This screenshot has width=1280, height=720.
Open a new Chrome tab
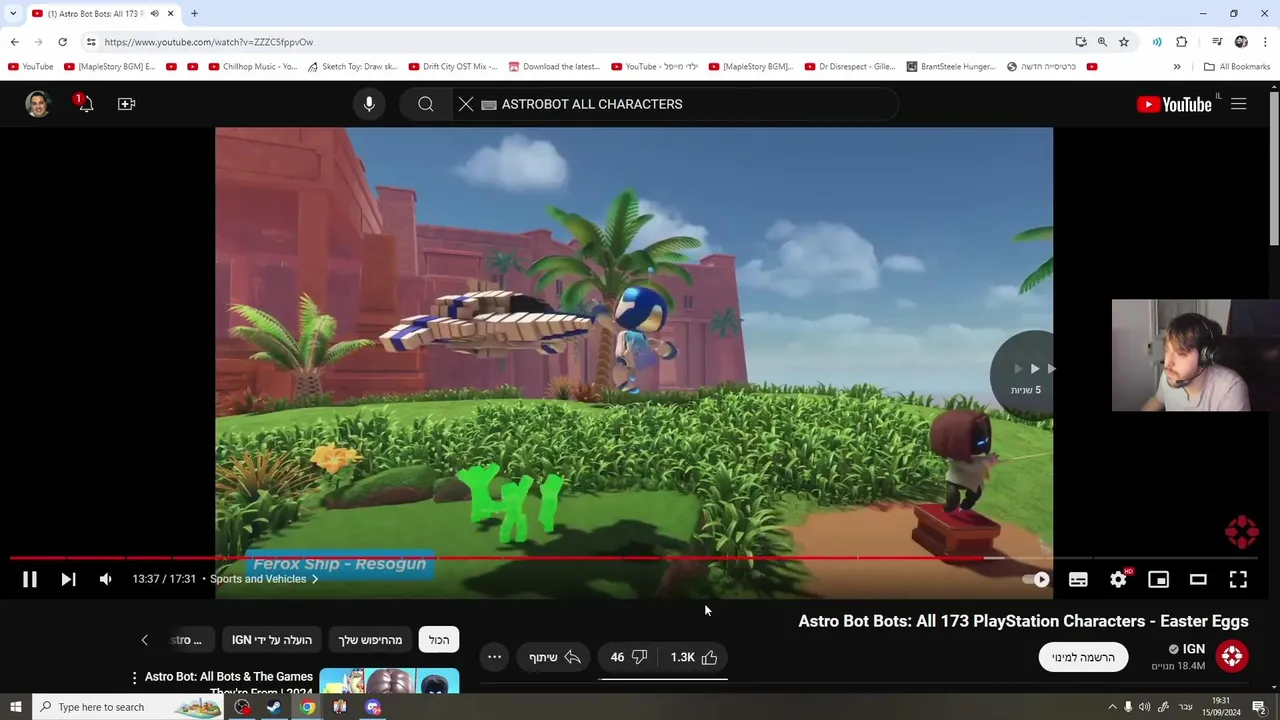tap(194, 14)
